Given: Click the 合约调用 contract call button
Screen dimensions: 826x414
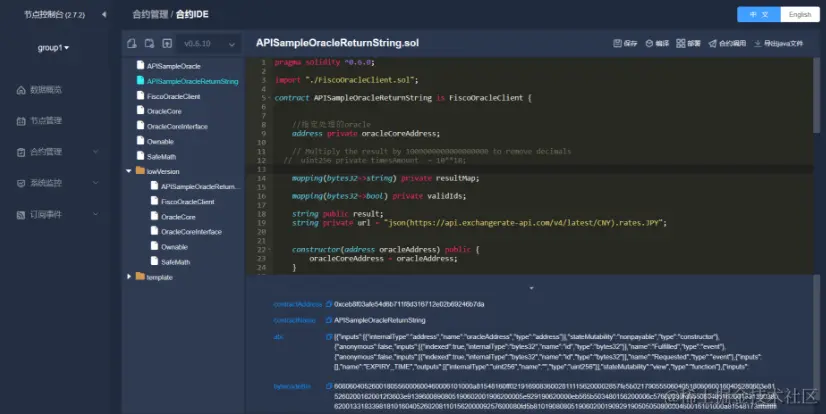Looking at the screenshot, I should [727, 43].
